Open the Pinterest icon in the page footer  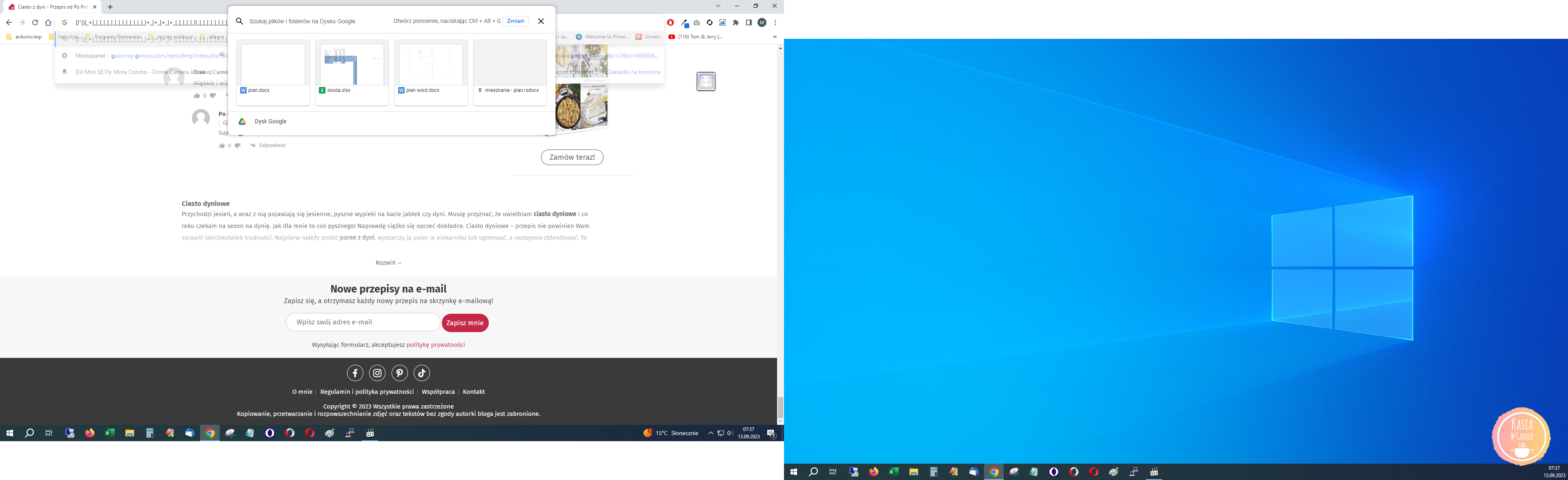pos(400,373)
